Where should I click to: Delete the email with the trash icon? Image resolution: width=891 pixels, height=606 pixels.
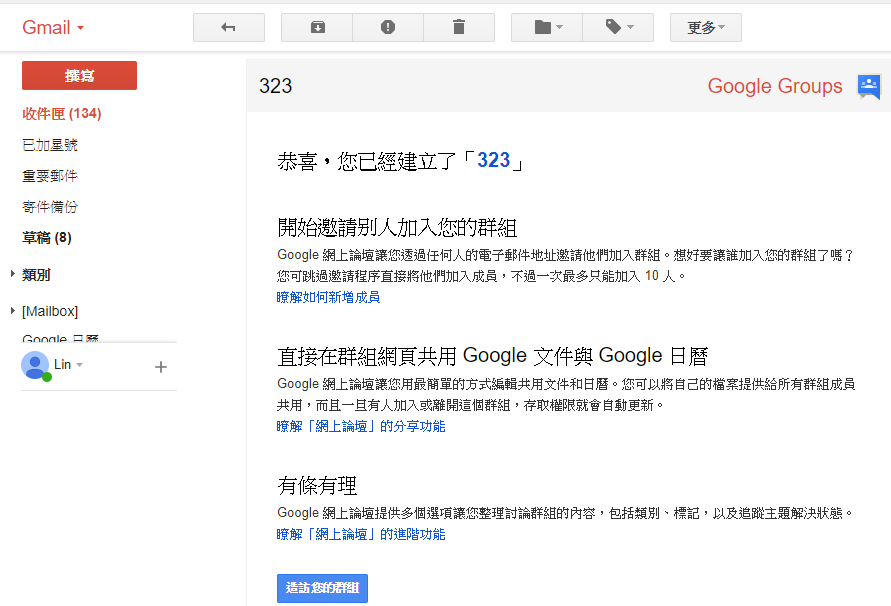459,27
